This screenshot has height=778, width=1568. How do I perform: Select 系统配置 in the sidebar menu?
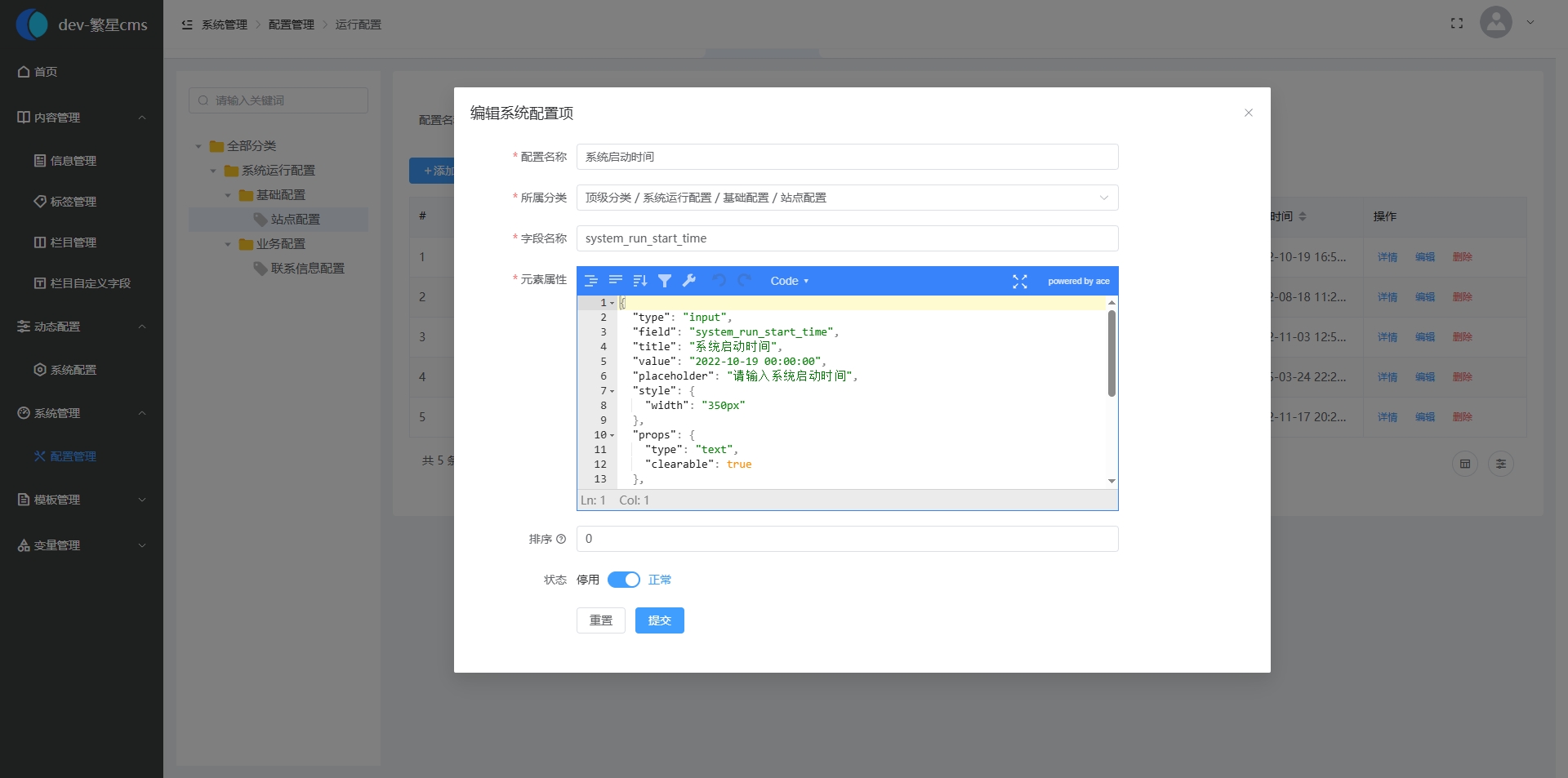(73, 370)
